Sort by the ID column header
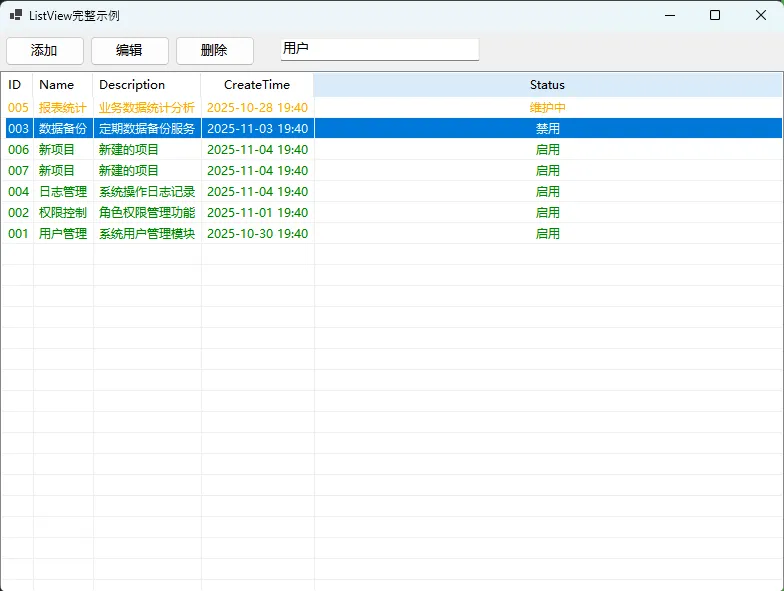This screenshot has width=784, height=591. pyautogui.click(x=15, y=85)
